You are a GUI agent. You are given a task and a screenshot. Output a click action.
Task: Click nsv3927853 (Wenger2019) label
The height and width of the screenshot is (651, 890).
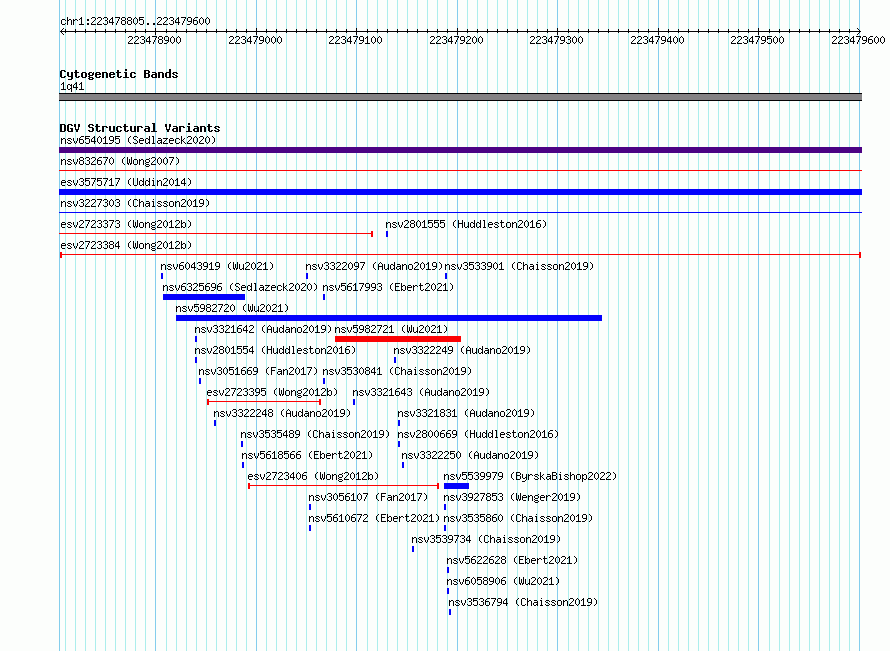512,497
